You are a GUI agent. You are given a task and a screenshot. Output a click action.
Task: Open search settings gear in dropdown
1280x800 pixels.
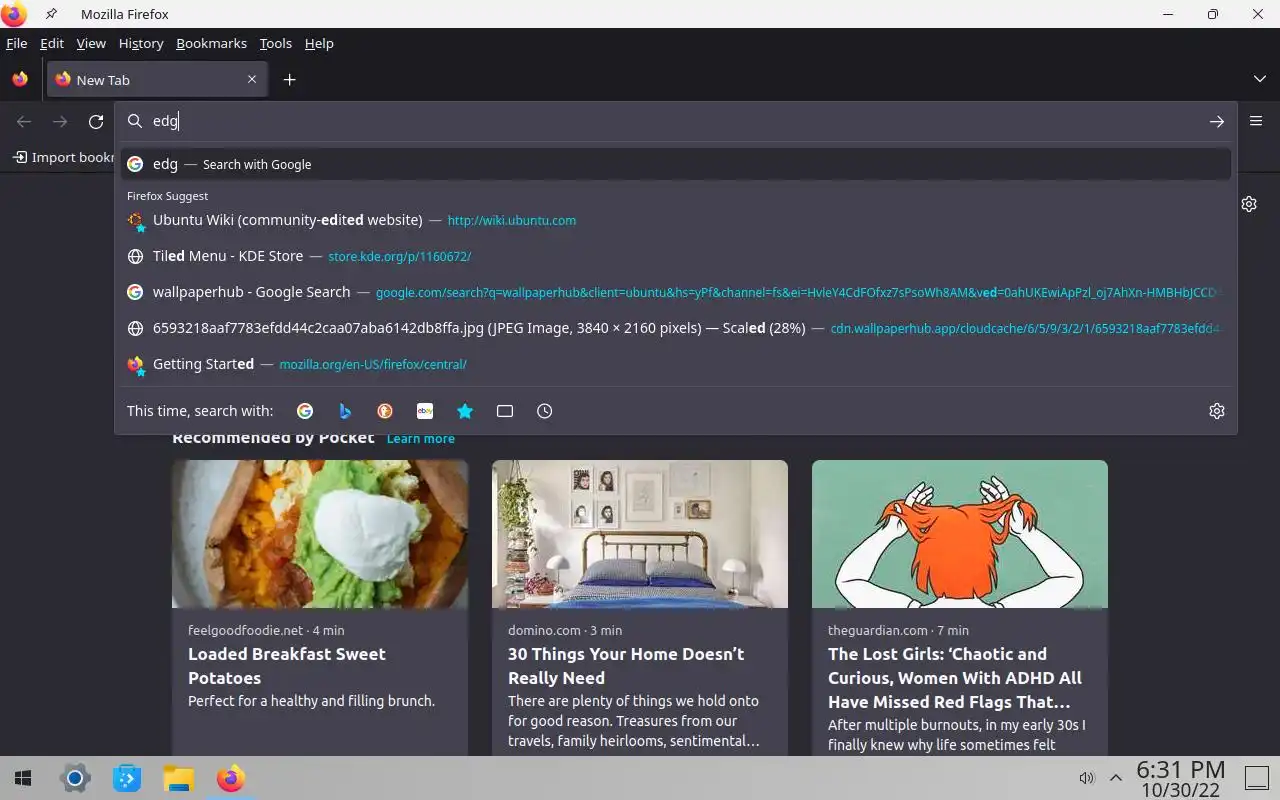[1216, 411]
